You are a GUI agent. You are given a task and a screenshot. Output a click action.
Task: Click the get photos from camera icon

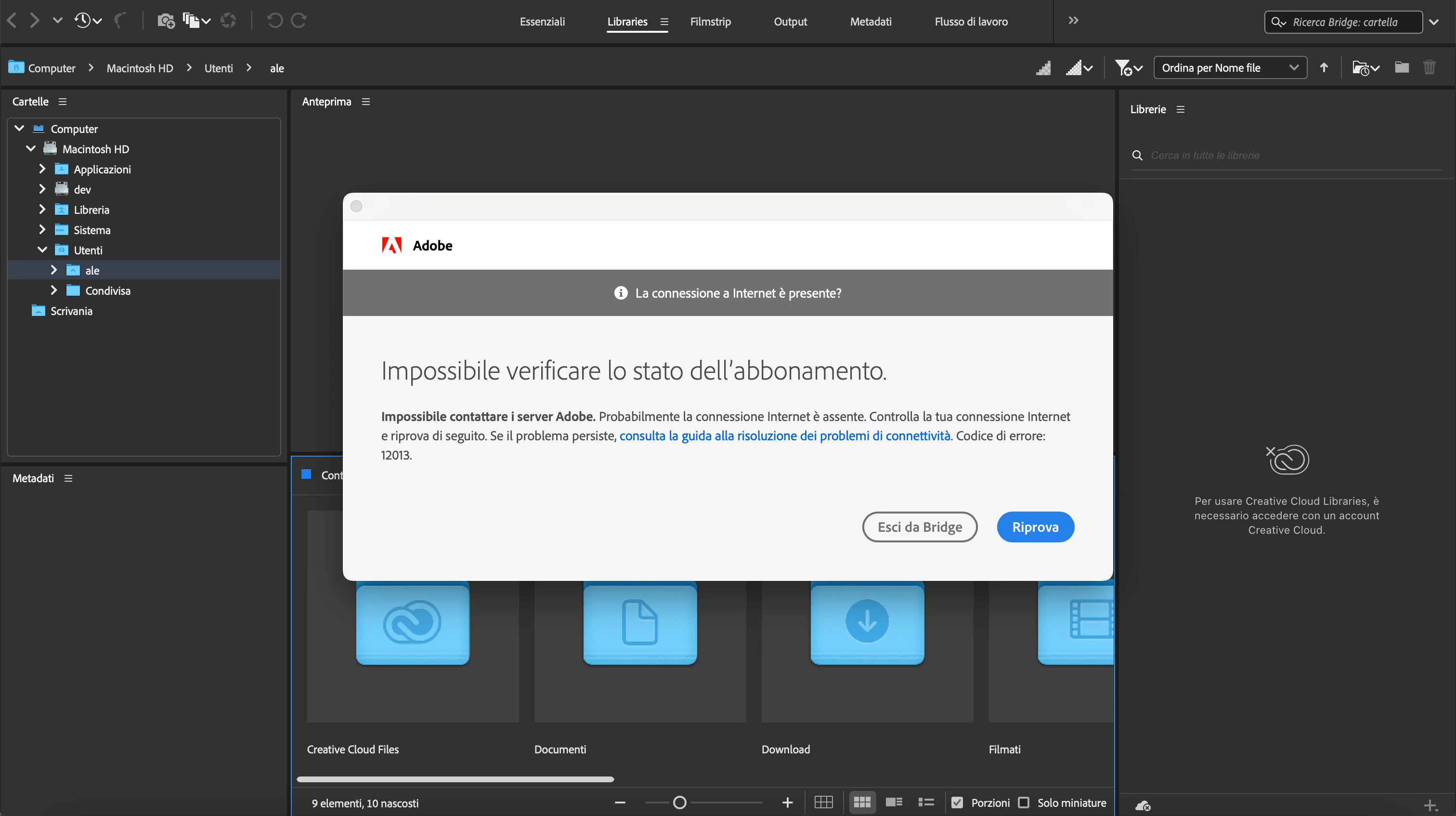point(166,21)
